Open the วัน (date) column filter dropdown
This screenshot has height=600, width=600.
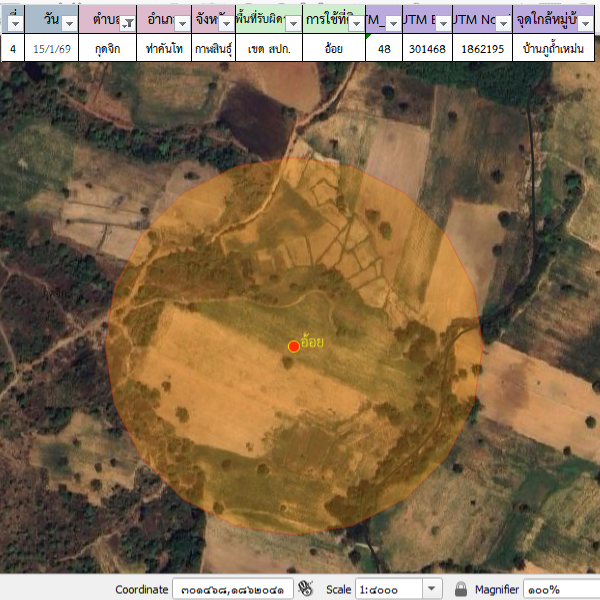[x=70, y=24]
